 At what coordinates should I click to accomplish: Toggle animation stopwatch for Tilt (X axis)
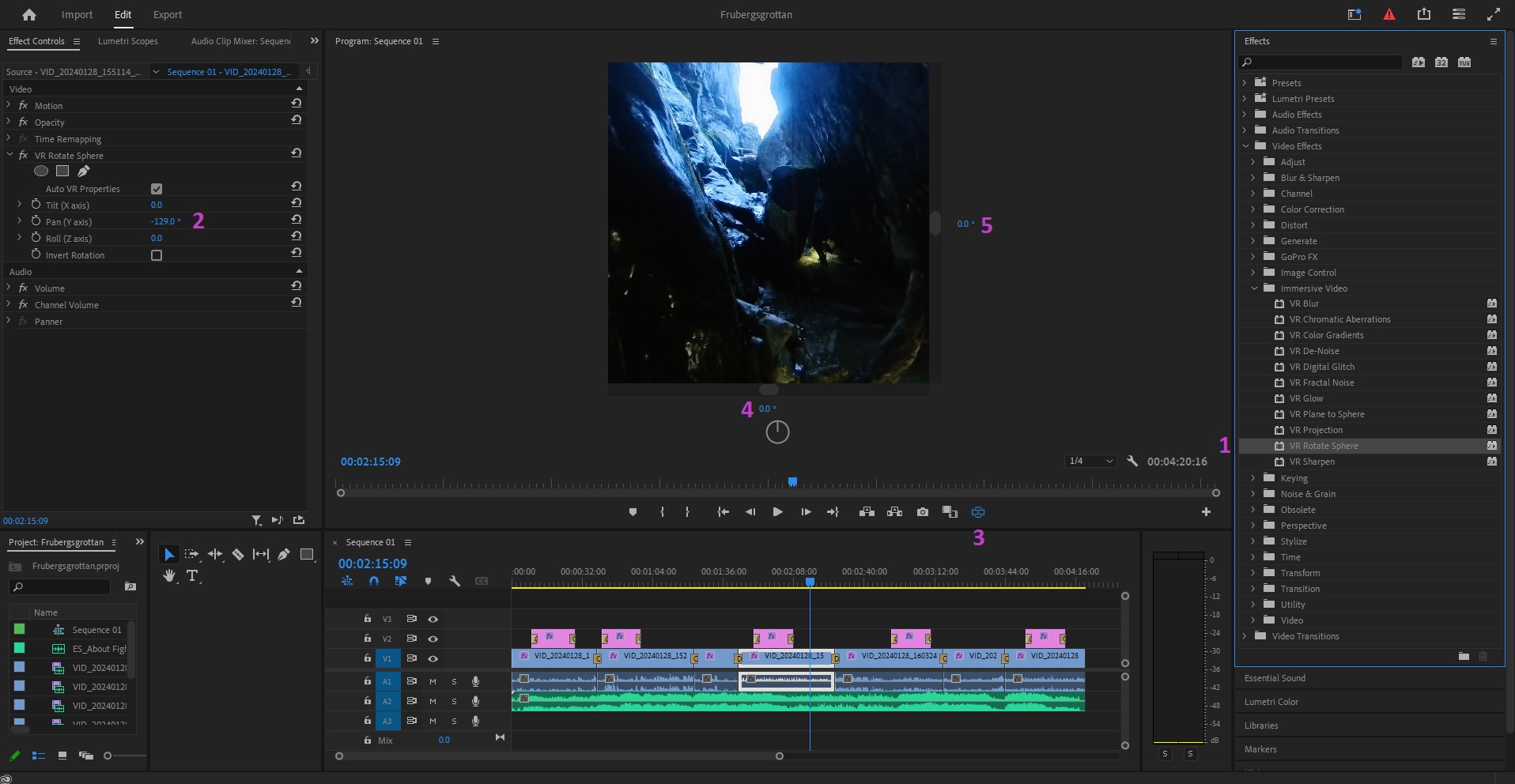point(36,204)
